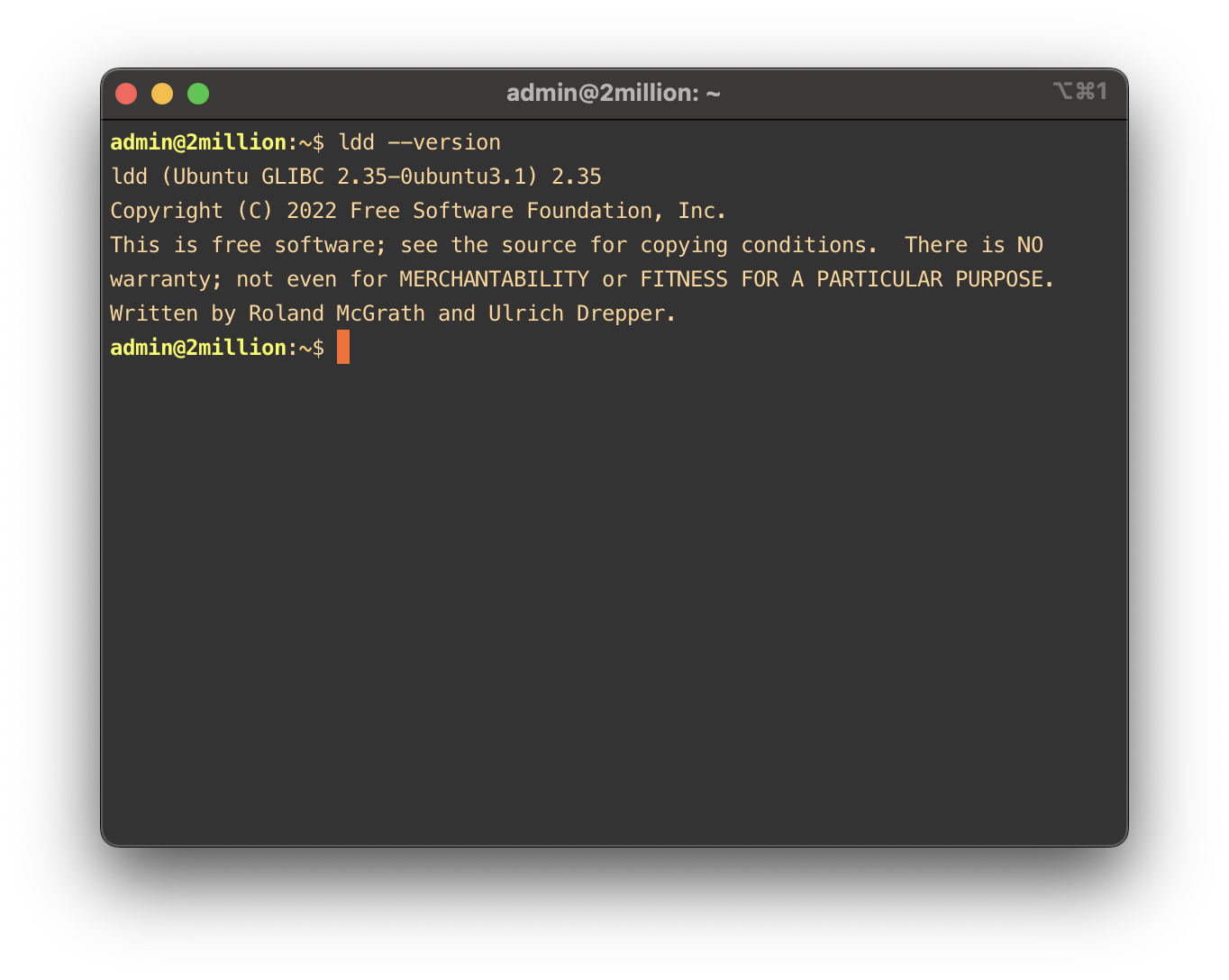Click the orange terminal cursor block
This screenshot has height=980, width=1229.
click(343, 347)
